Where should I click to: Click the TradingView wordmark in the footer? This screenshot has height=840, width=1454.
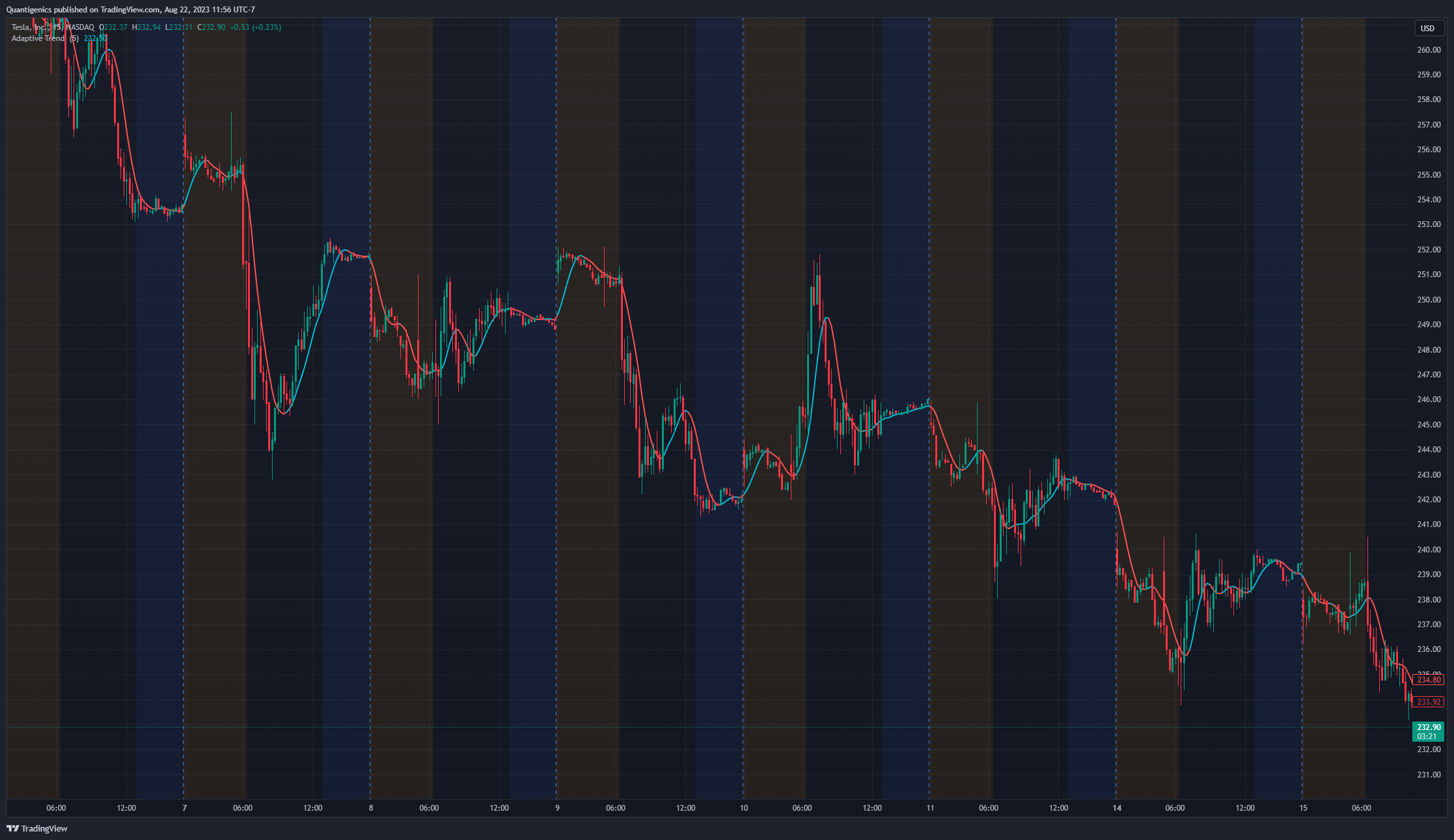click(44, 828)
